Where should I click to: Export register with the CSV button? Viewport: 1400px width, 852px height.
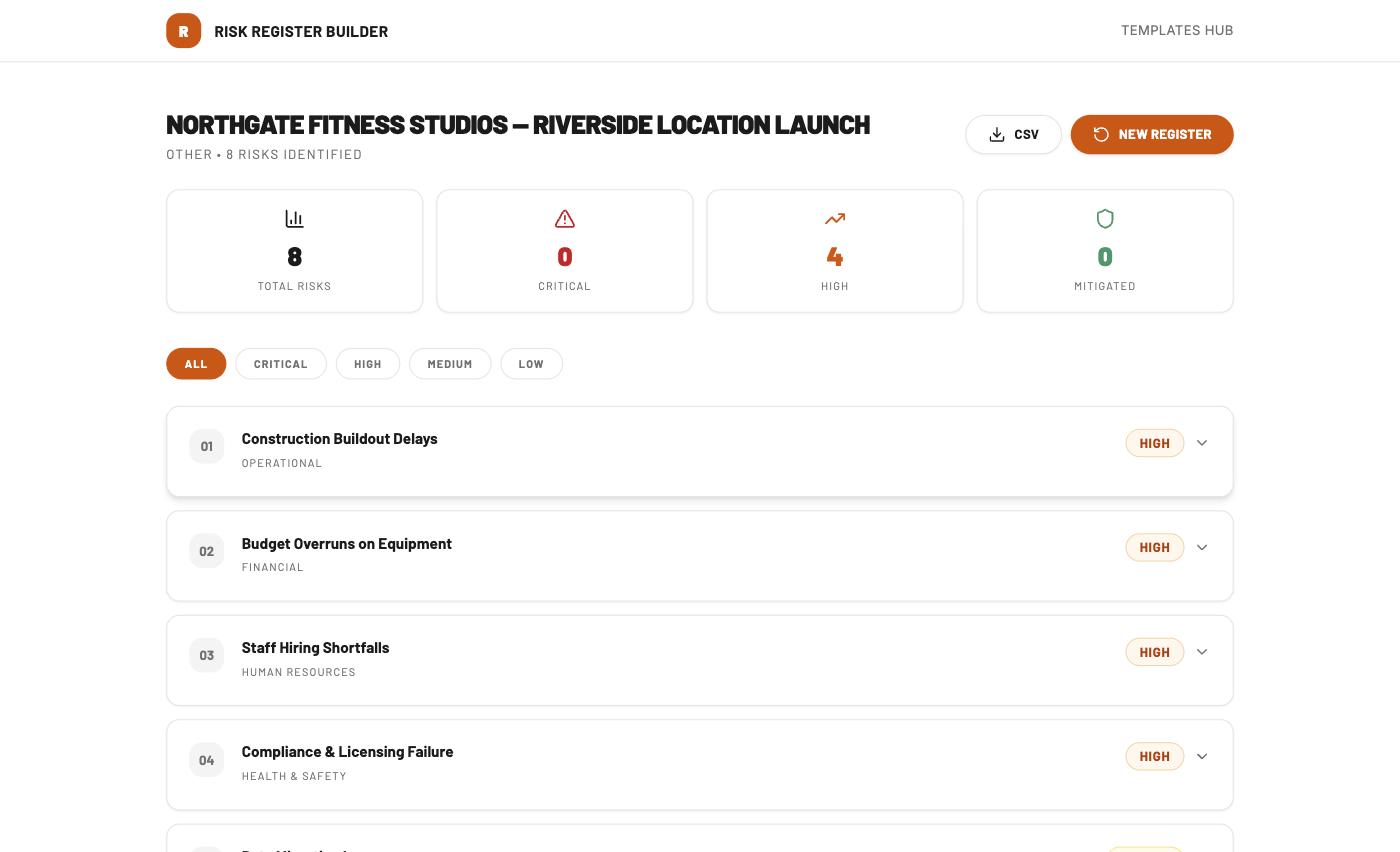coord(1013,135)
